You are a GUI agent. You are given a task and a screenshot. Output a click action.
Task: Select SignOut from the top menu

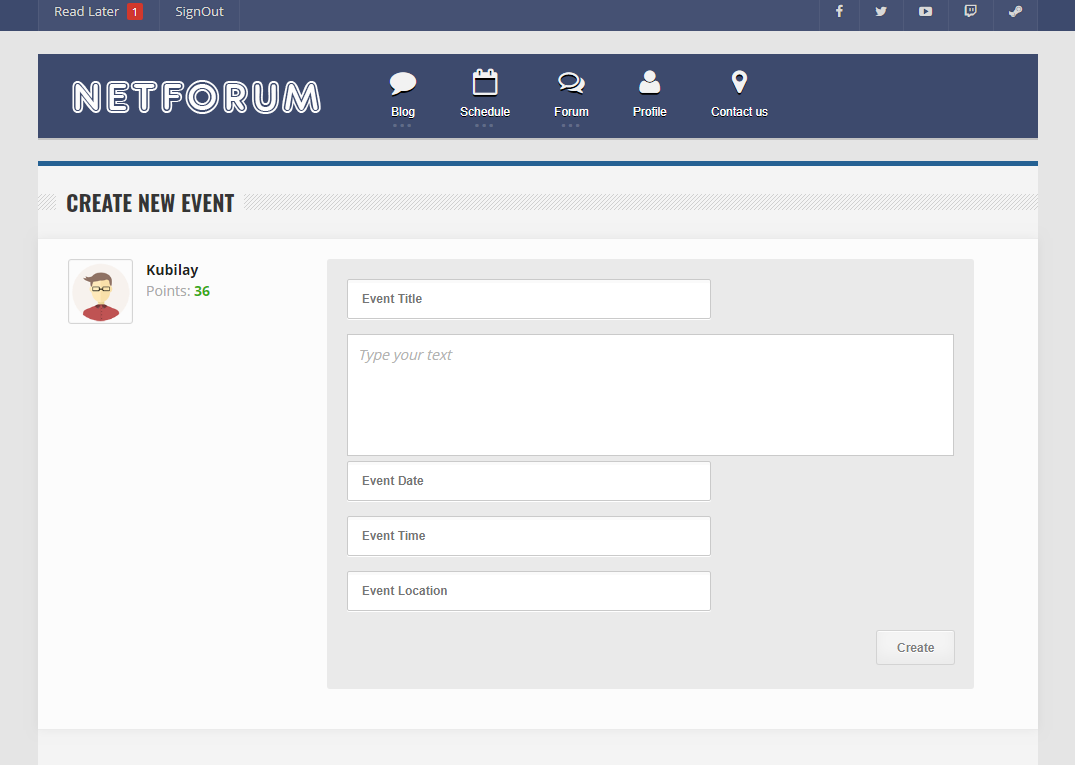pos(198,12)
